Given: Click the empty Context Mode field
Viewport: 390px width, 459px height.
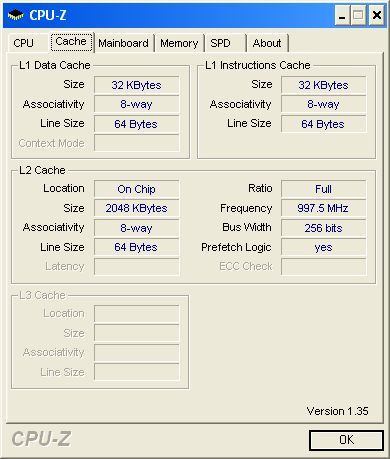Looking at the screenshot, I should (137, 143).
